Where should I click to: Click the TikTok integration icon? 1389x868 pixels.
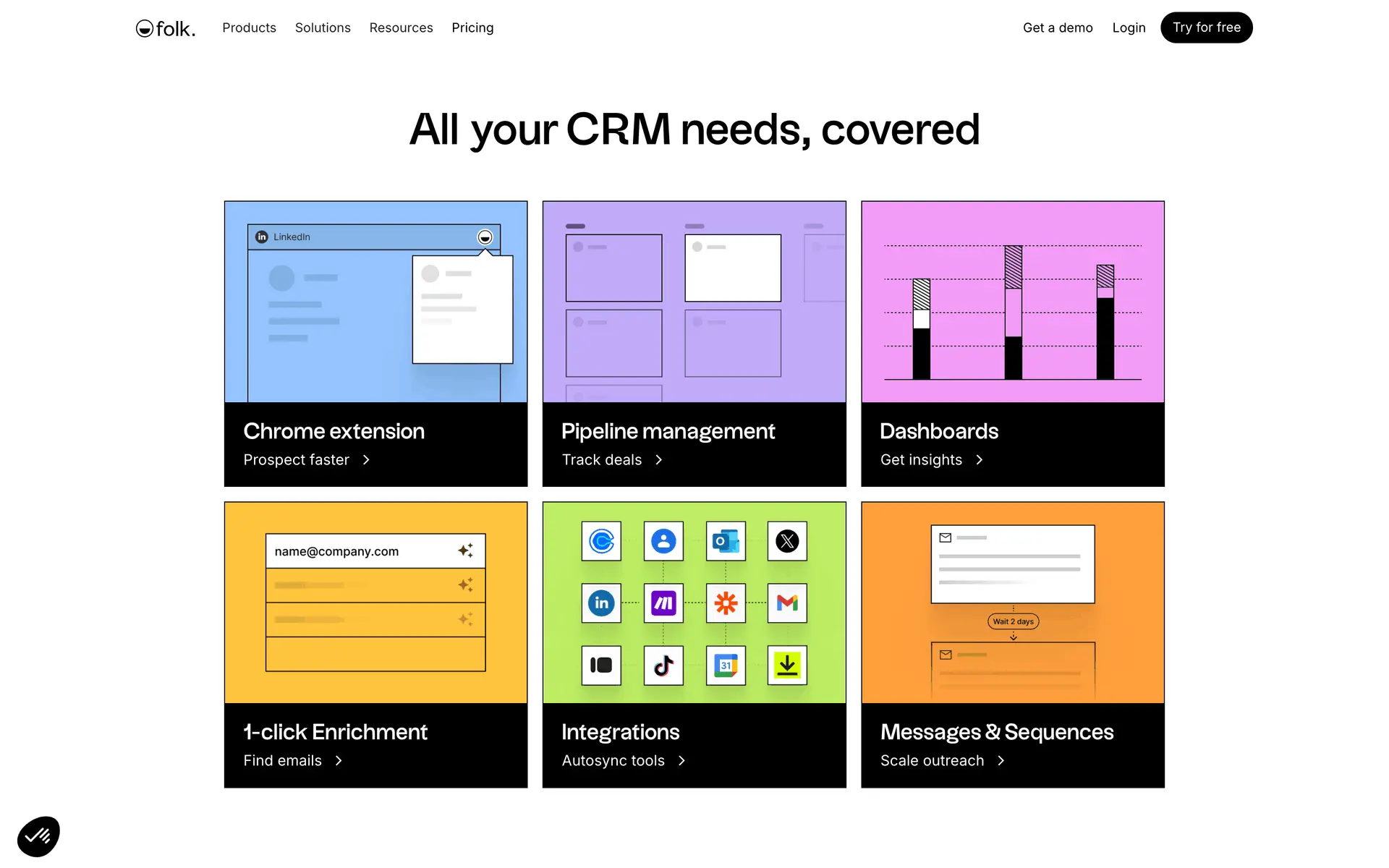click(663, 665)
